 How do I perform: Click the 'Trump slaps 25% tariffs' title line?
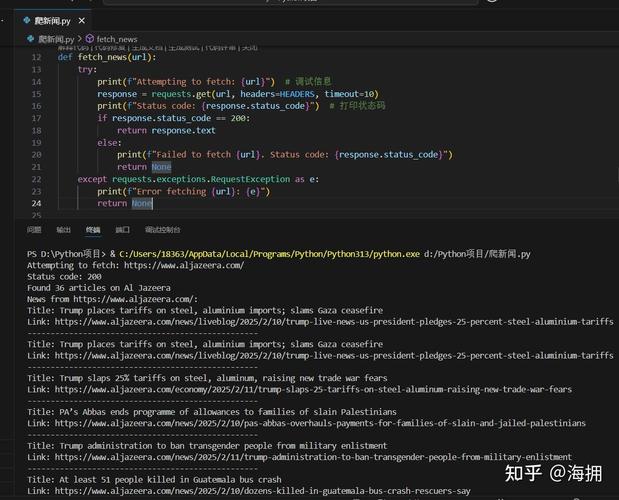click(x=207, y=378)
